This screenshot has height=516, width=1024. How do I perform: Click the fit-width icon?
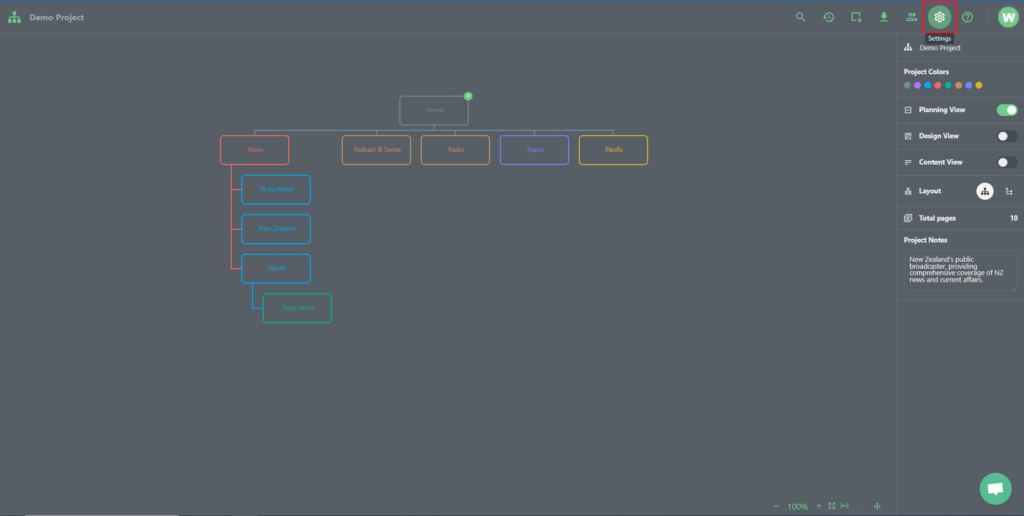845,506
